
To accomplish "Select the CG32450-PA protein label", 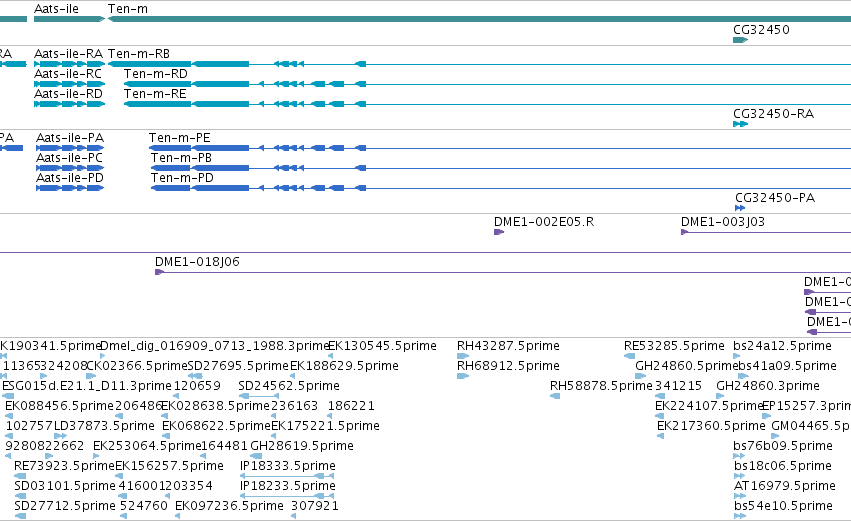I will tap(775, 198).
